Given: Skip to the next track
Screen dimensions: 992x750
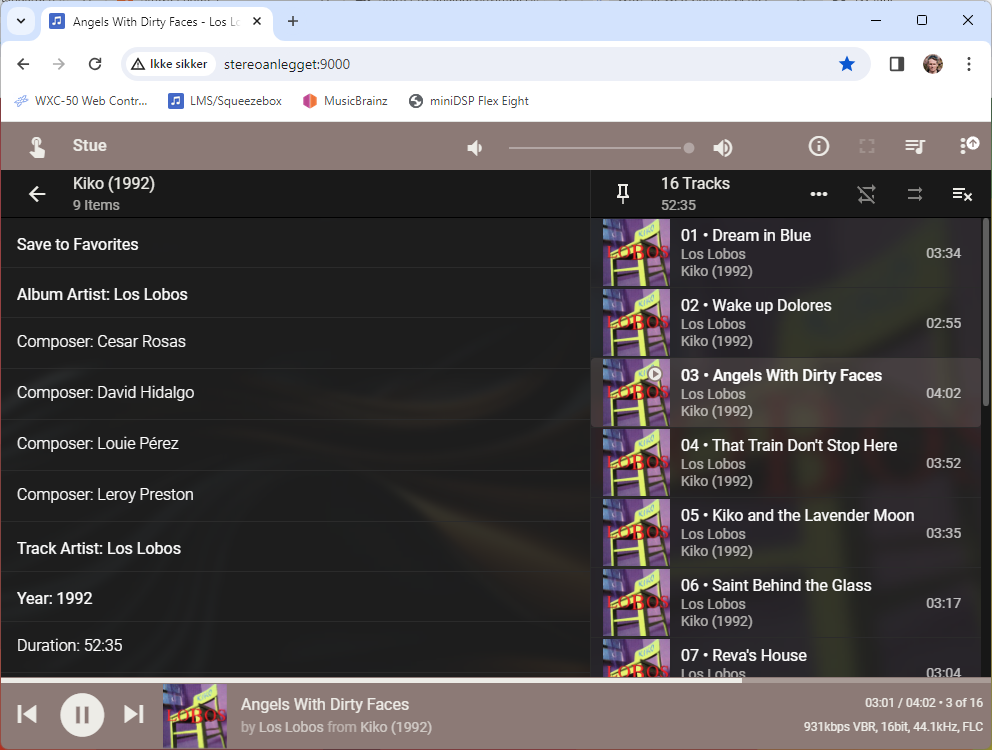Looking at the screenshot, I should (133, 714).
